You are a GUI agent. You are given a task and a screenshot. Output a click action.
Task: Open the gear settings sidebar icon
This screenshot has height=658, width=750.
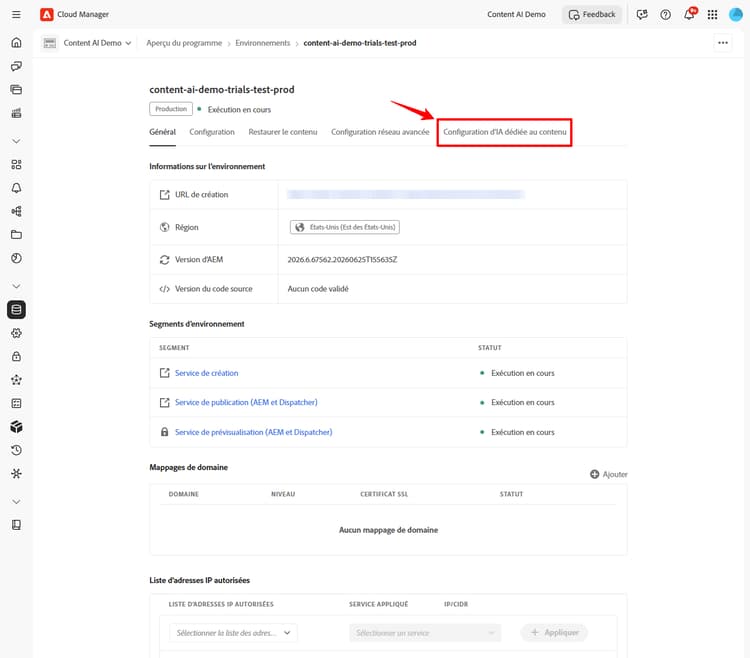[16, 333]
